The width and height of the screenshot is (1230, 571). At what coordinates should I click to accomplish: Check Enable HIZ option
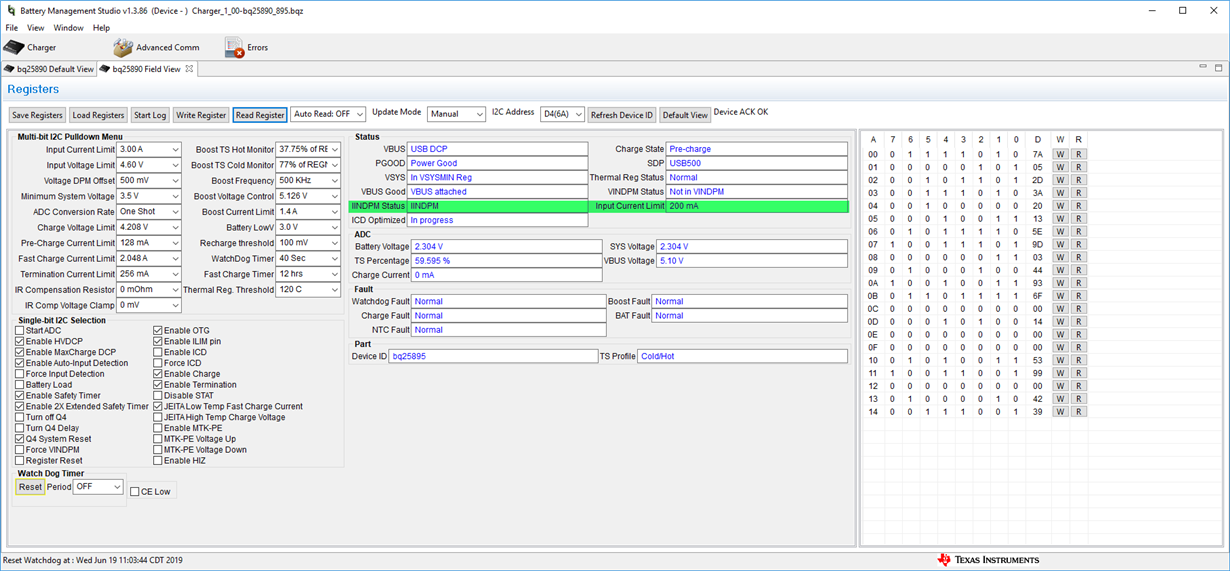click(x=158, y=461)
